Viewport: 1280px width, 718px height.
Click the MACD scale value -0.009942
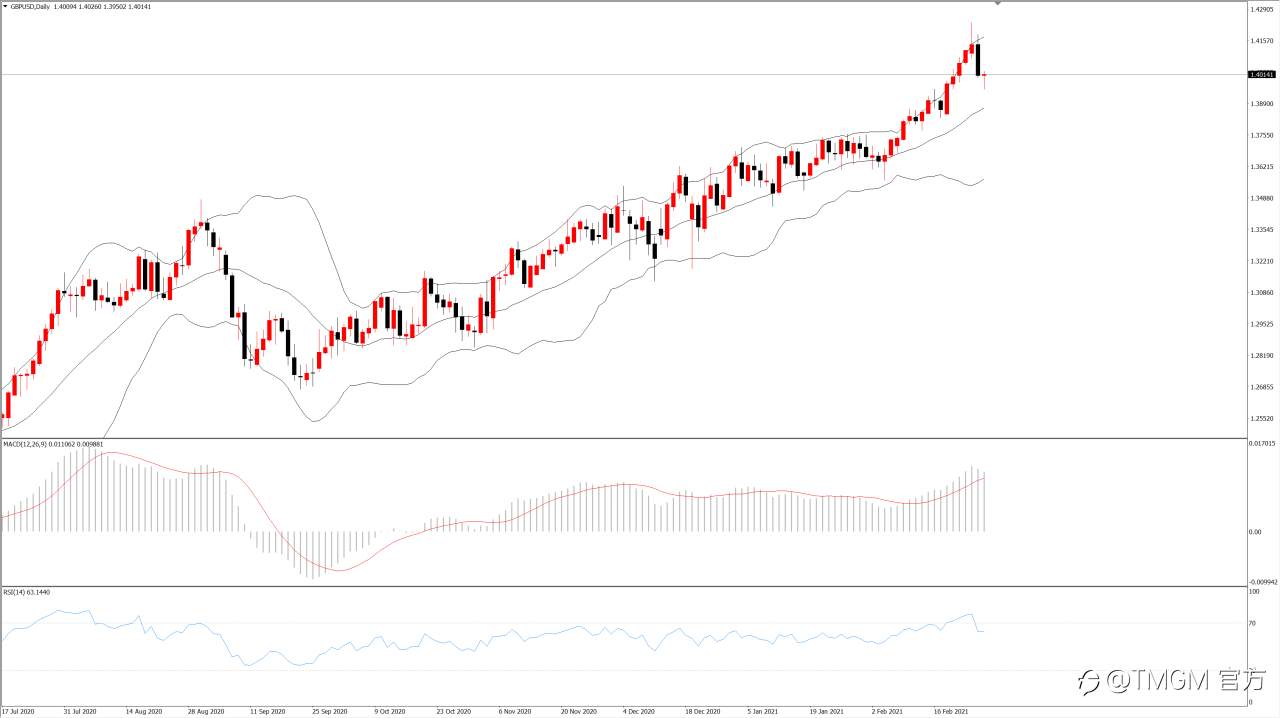pos(1264,581)
